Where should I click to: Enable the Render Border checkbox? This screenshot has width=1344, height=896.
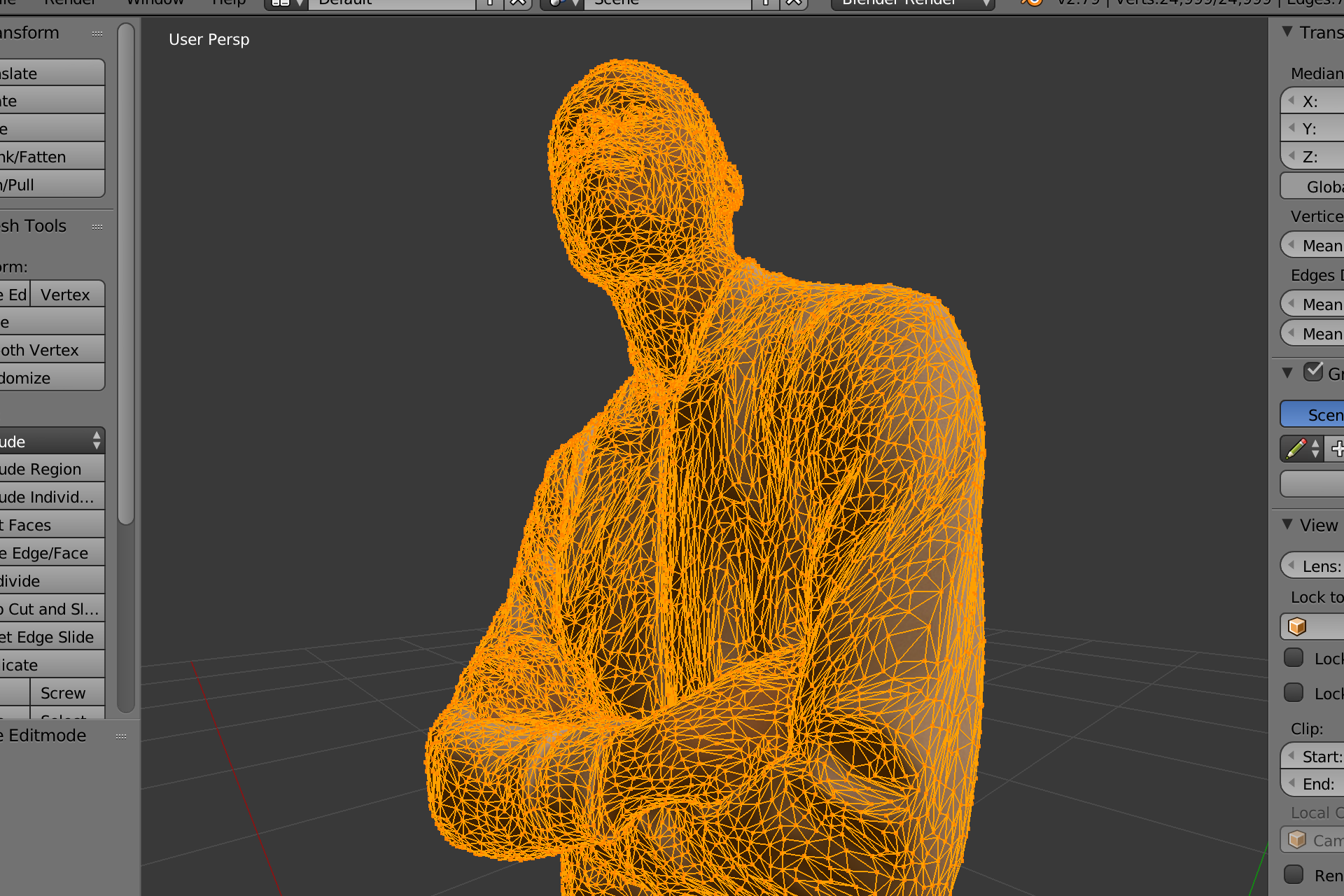1294,874
